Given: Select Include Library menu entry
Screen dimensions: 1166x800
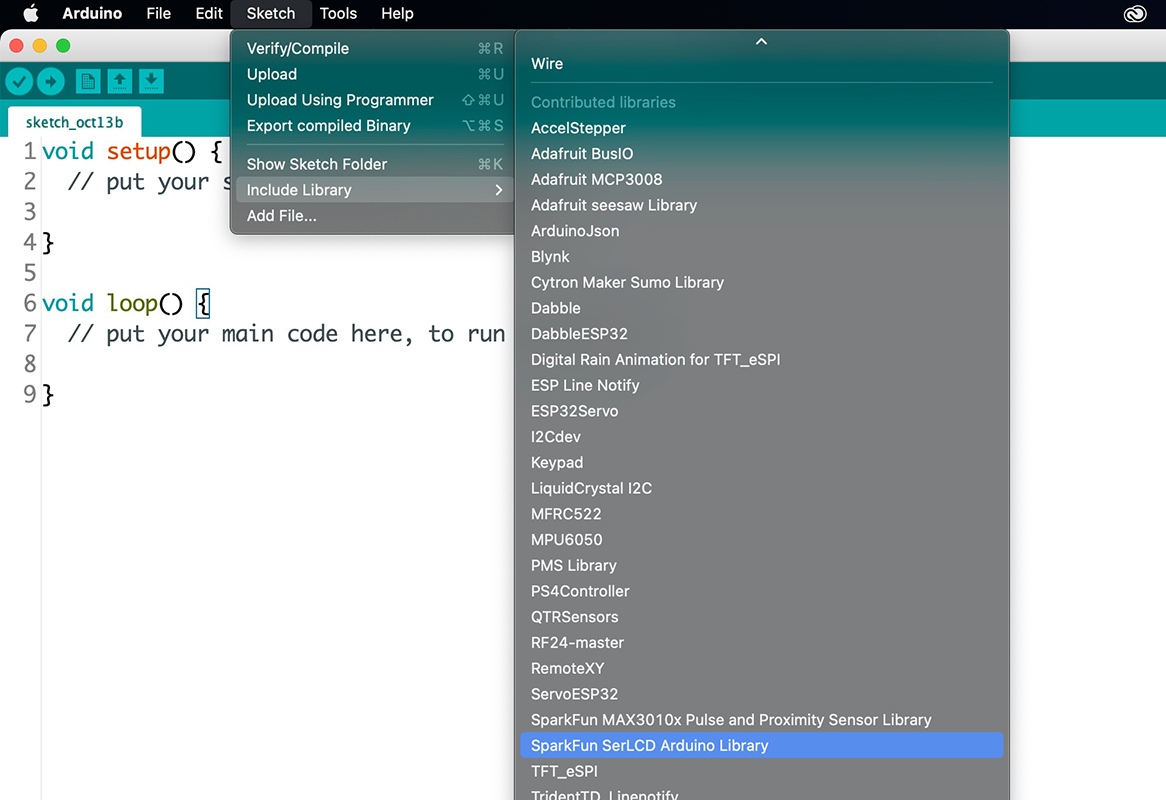Looking at the screenshot, I should pos(374,190).
